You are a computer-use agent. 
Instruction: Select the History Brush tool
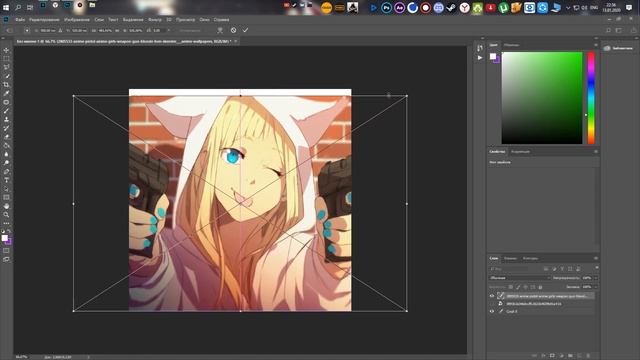point(6,128)
